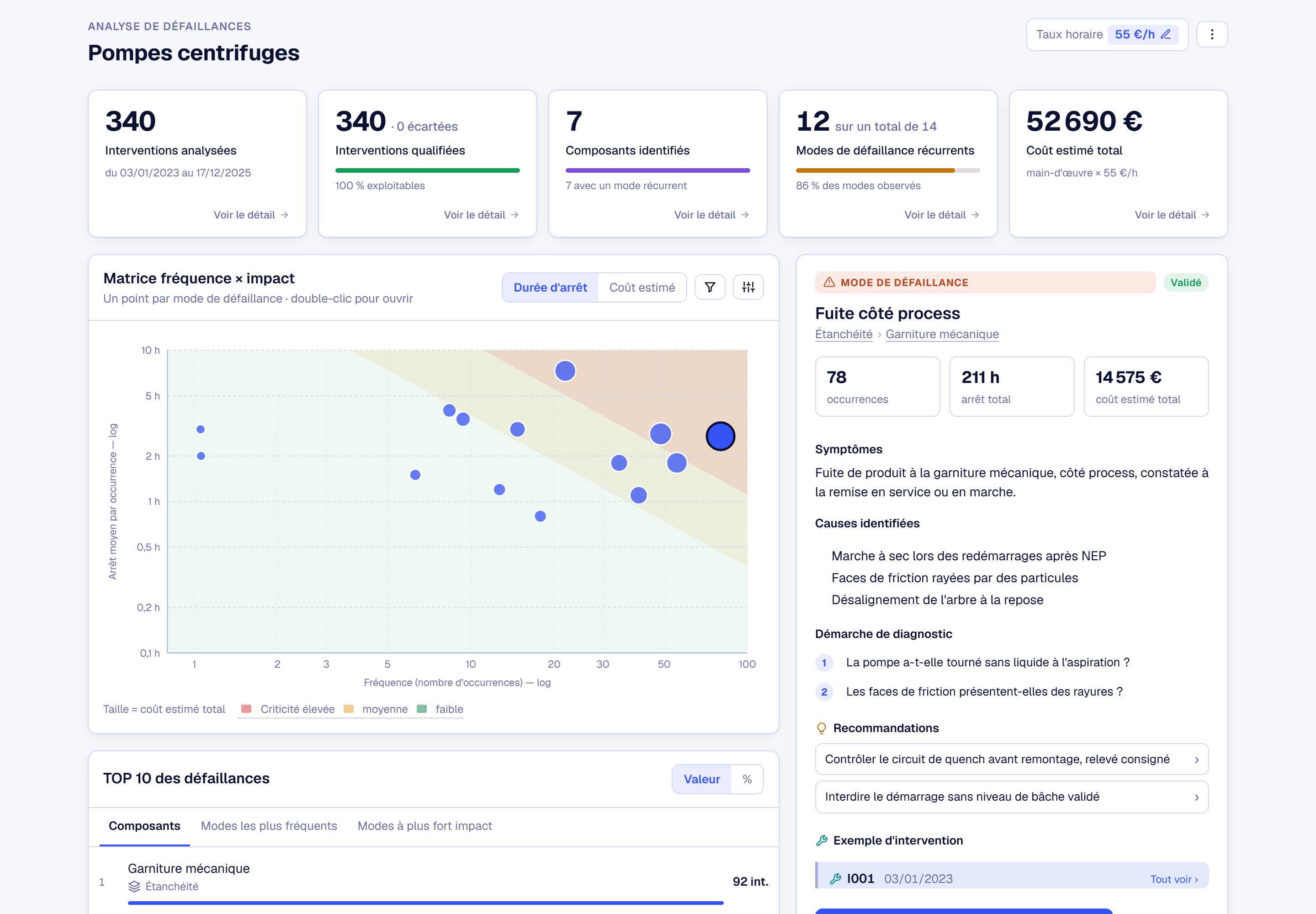The image size is (1316, 914).
Task: Switch to Modes les plus fréquents tab
Action: coord(269,826)
